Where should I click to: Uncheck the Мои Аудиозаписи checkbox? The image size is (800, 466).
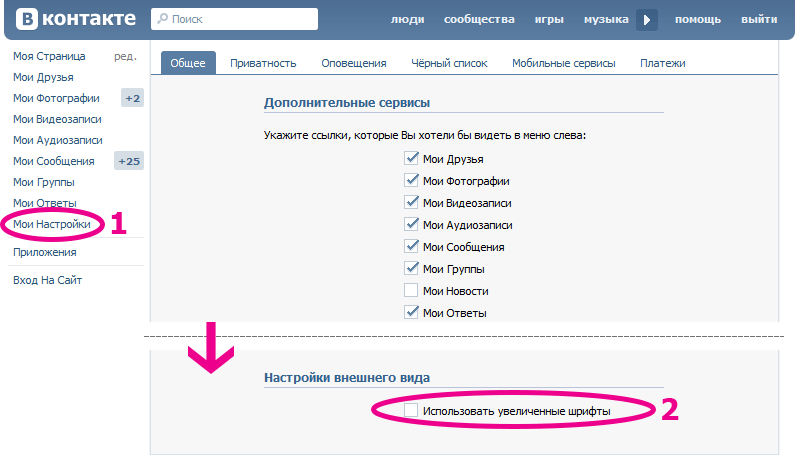[x=411, y=224]
